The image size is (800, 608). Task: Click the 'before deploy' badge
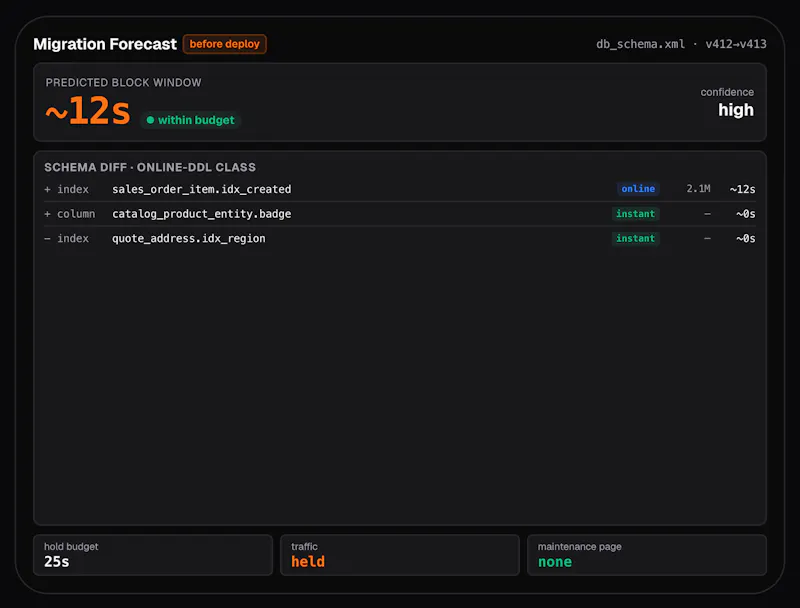point(224,44)
